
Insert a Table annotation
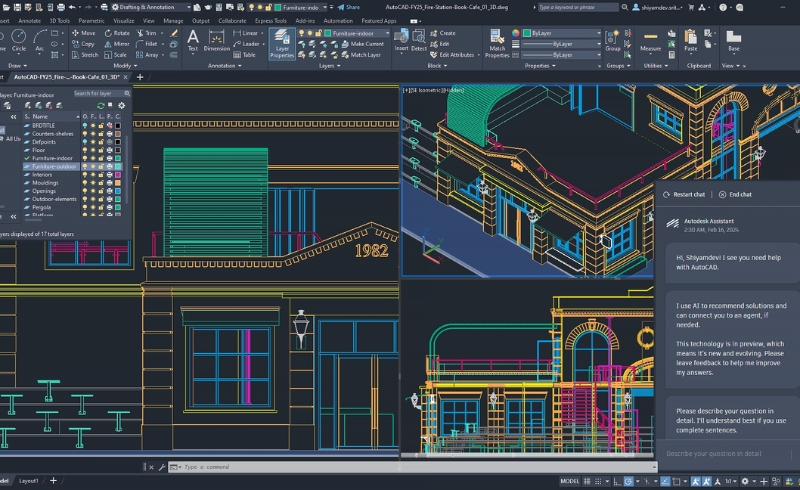coord(244,55)
